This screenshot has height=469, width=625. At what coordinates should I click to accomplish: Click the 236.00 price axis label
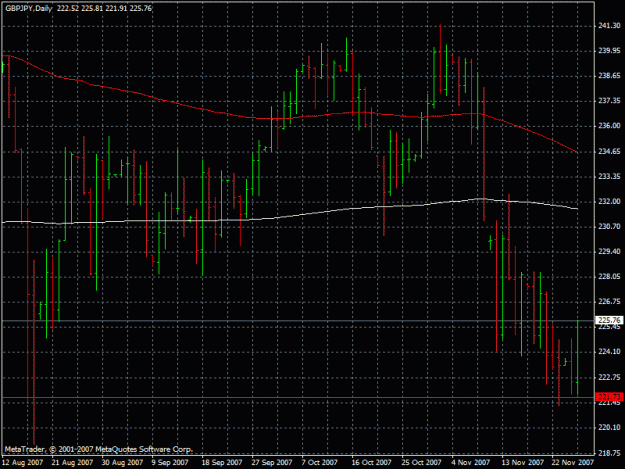[609, 126]
